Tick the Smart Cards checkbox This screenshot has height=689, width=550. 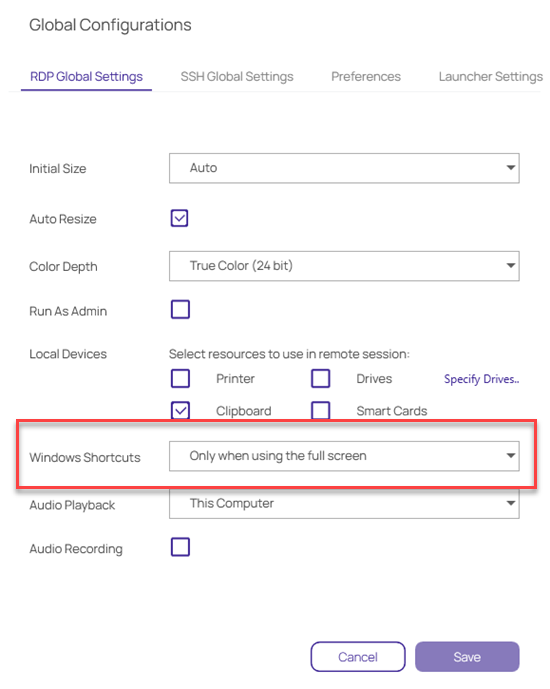coord(321,410)
